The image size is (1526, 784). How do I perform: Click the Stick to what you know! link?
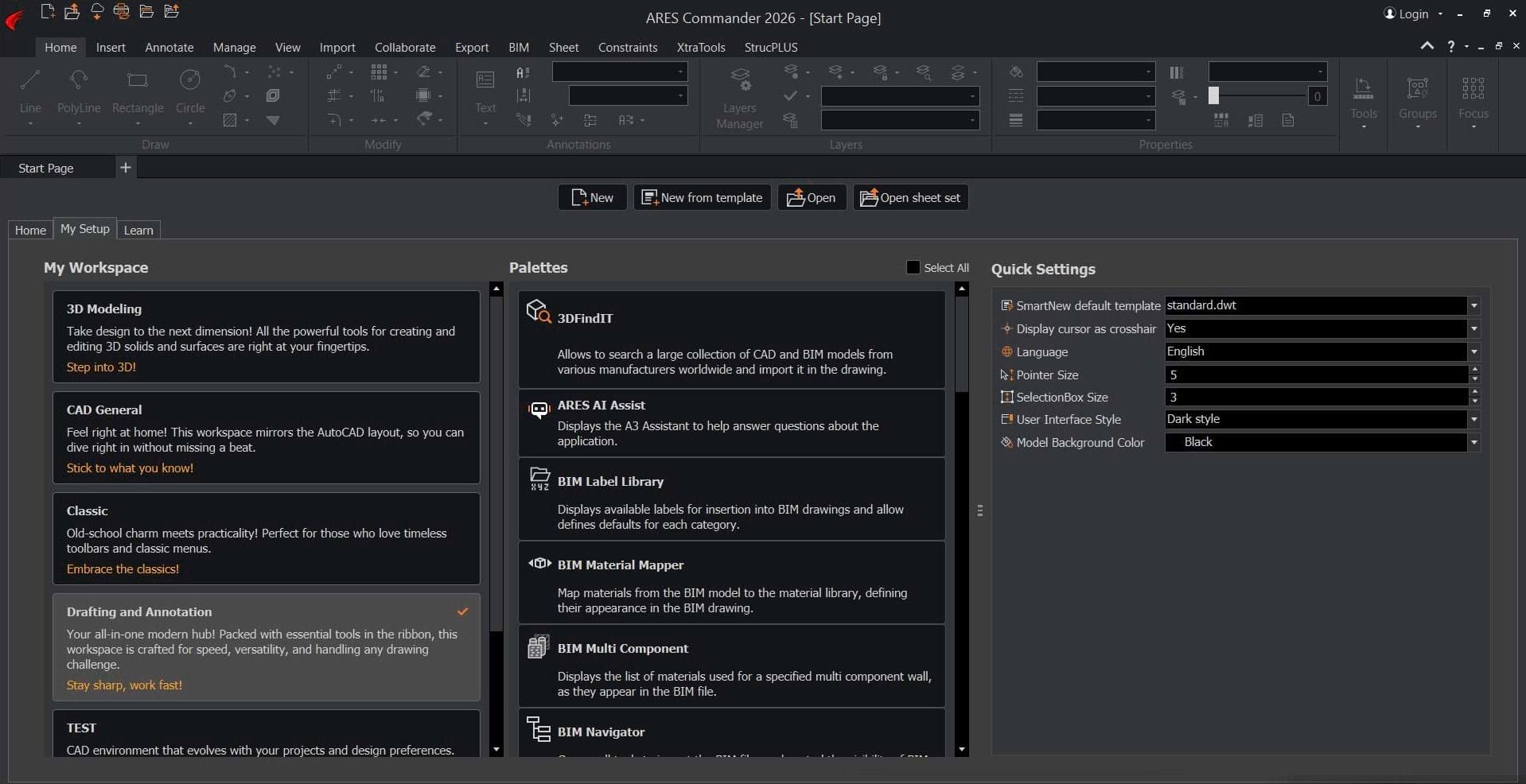pyautogui.click(x=130, y=468)
